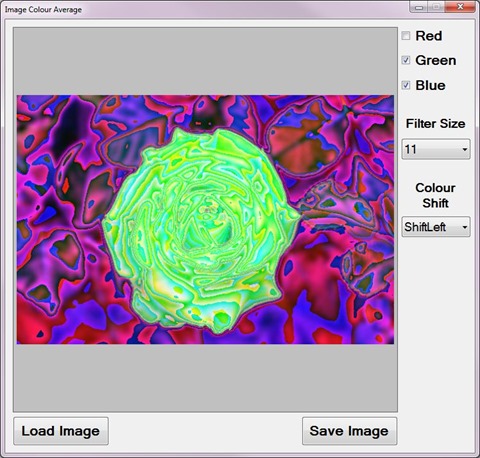
Task: Click the Load Image button
Action: pyautogui.click(x=61, y=431)
